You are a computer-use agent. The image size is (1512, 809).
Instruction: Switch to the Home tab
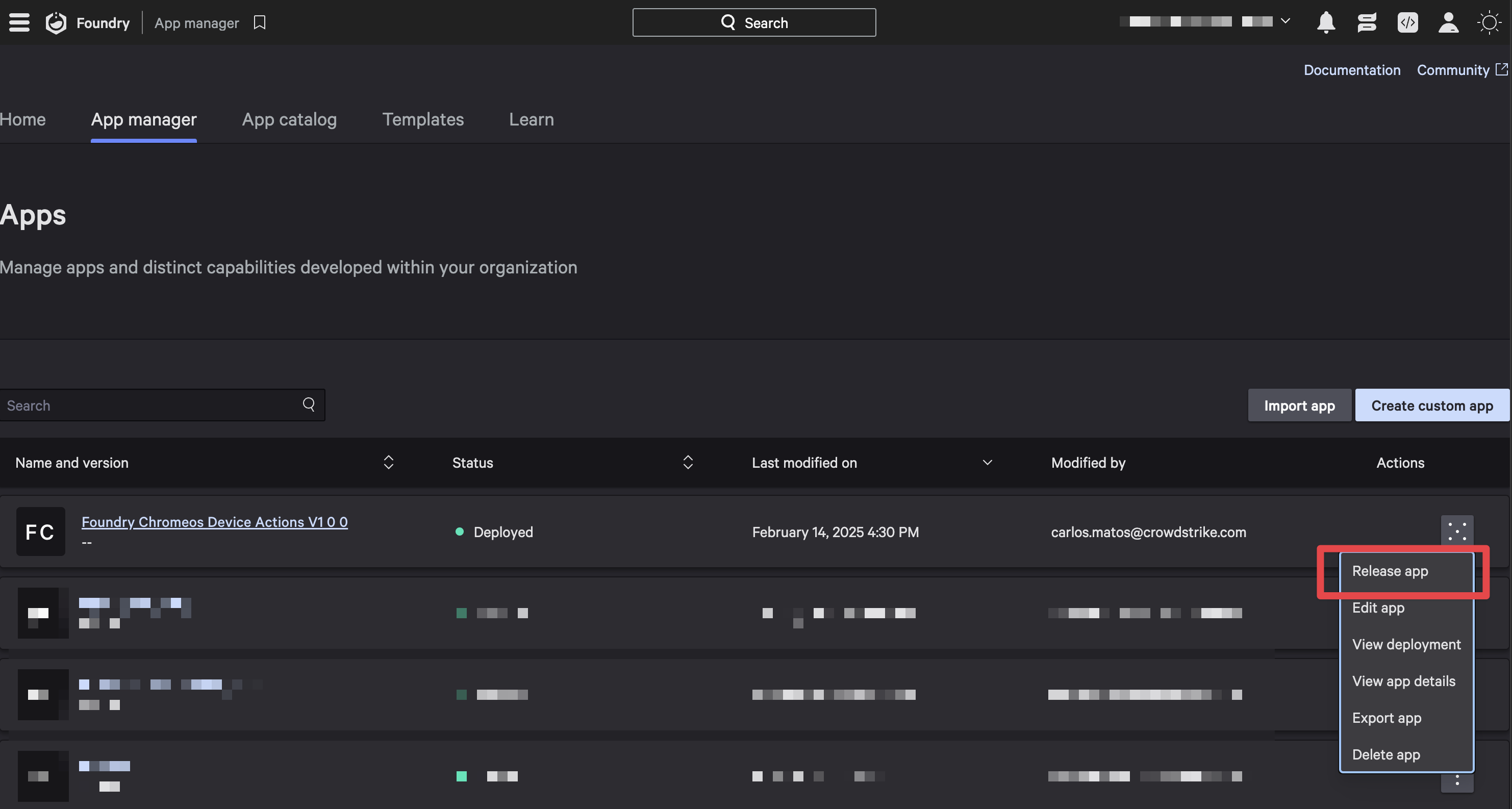tap(23, 119)
